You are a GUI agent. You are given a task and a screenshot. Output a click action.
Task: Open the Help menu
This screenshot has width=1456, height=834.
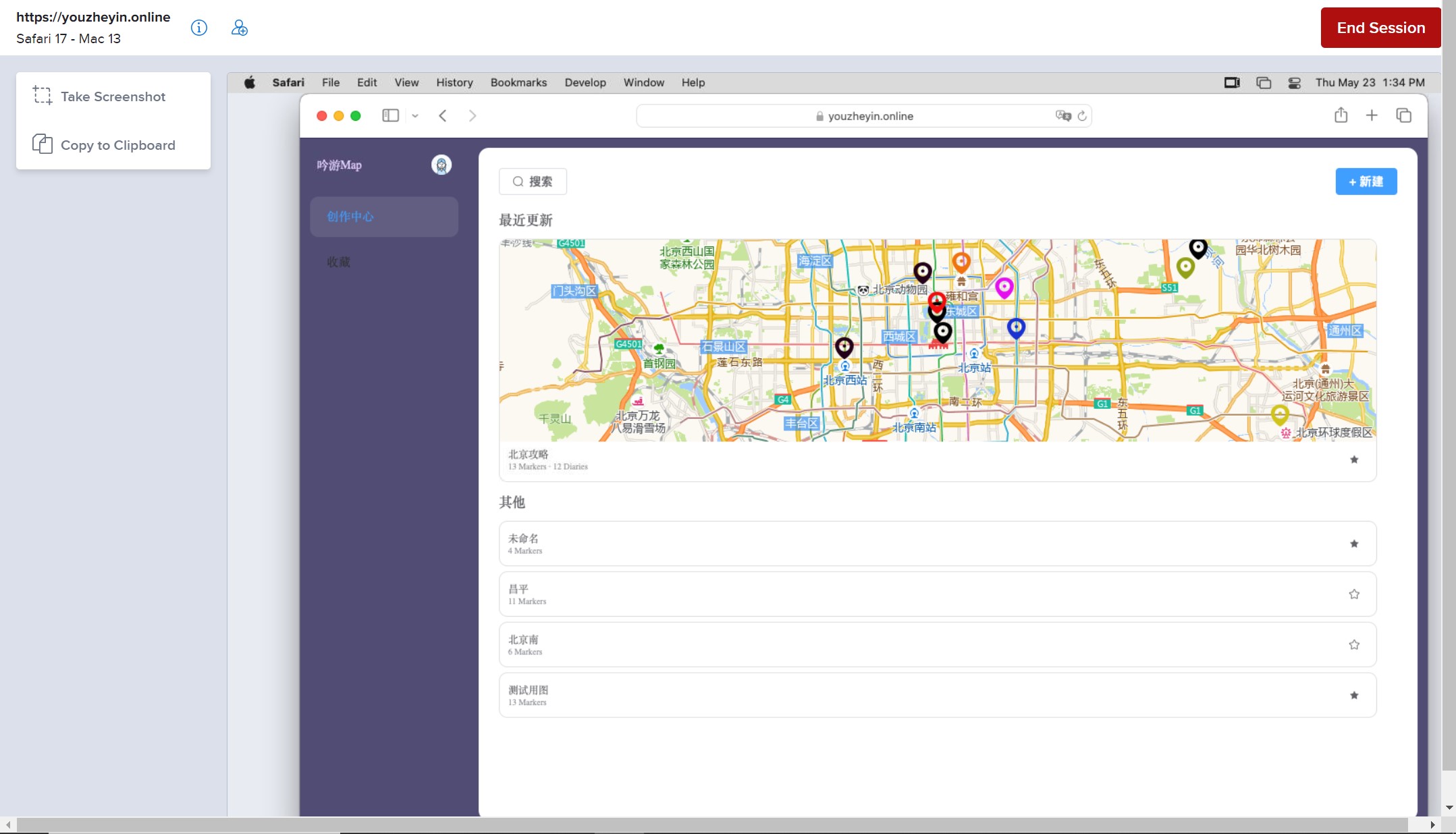tap(693, 82)
